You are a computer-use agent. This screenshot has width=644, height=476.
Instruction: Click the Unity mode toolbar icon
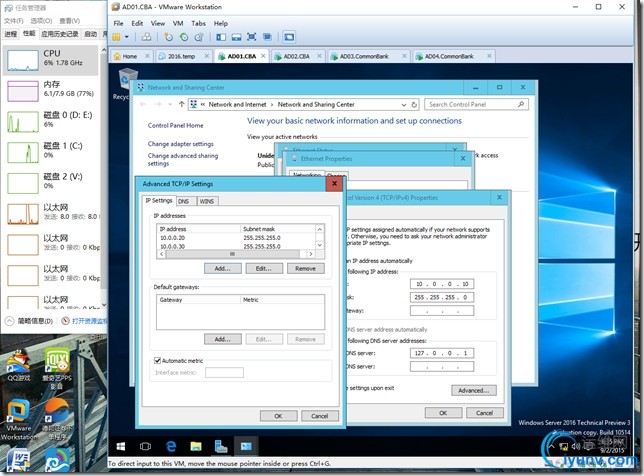tap(267, 37)
